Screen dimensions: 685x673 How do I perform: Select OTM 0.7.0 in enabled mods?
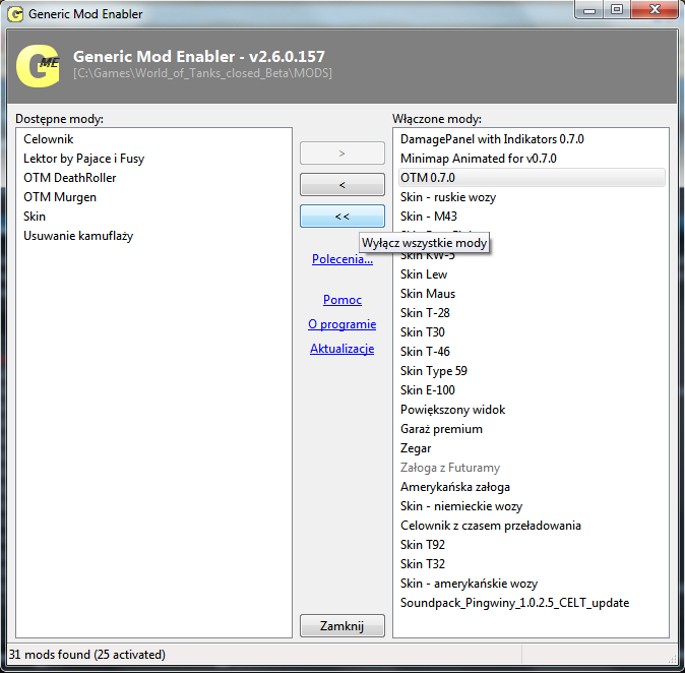(x=532, y=178)
